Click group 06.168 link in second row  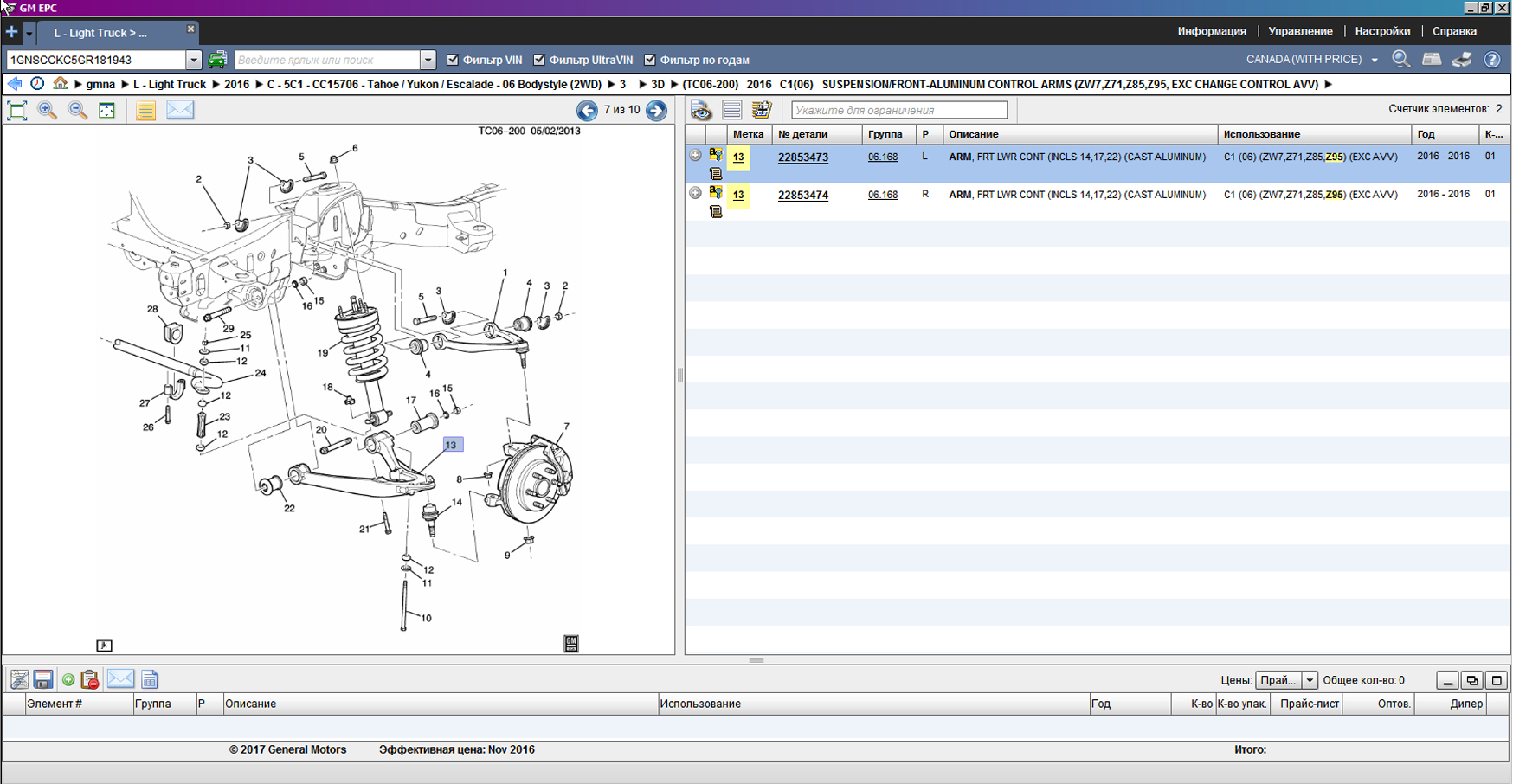coord(882,195)
